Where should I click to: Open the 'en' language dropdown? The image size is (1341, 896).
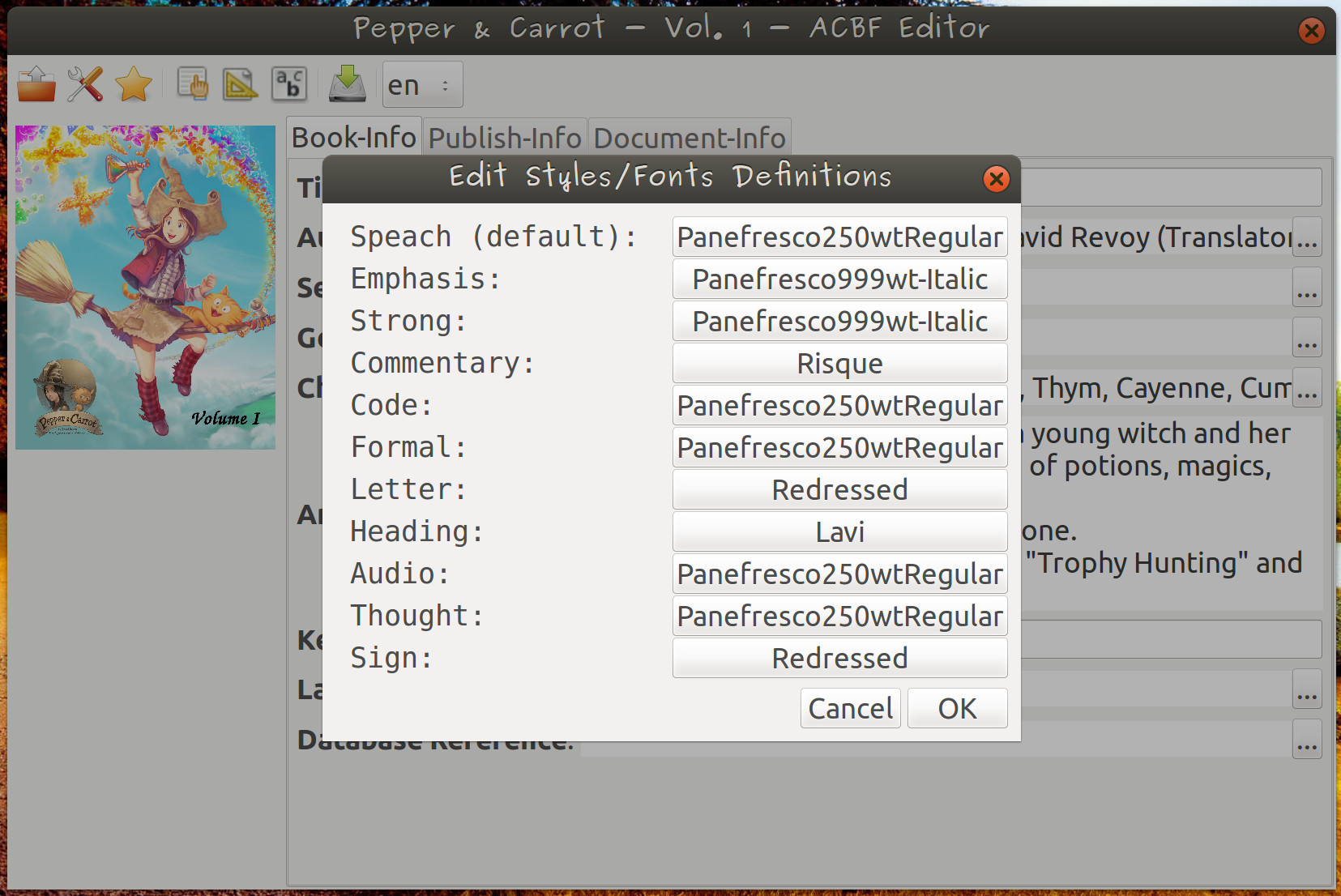pyautogui.click(x=422, y=84)
